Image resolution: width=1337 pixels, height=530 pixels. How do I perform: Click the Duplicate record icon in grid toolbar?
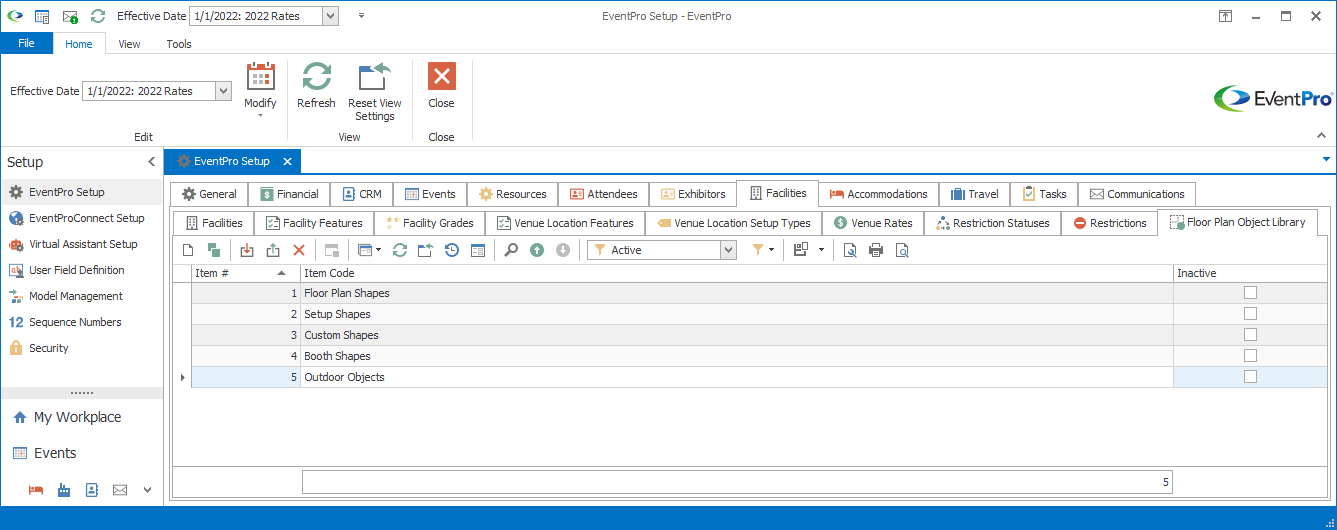click(213, 250)
